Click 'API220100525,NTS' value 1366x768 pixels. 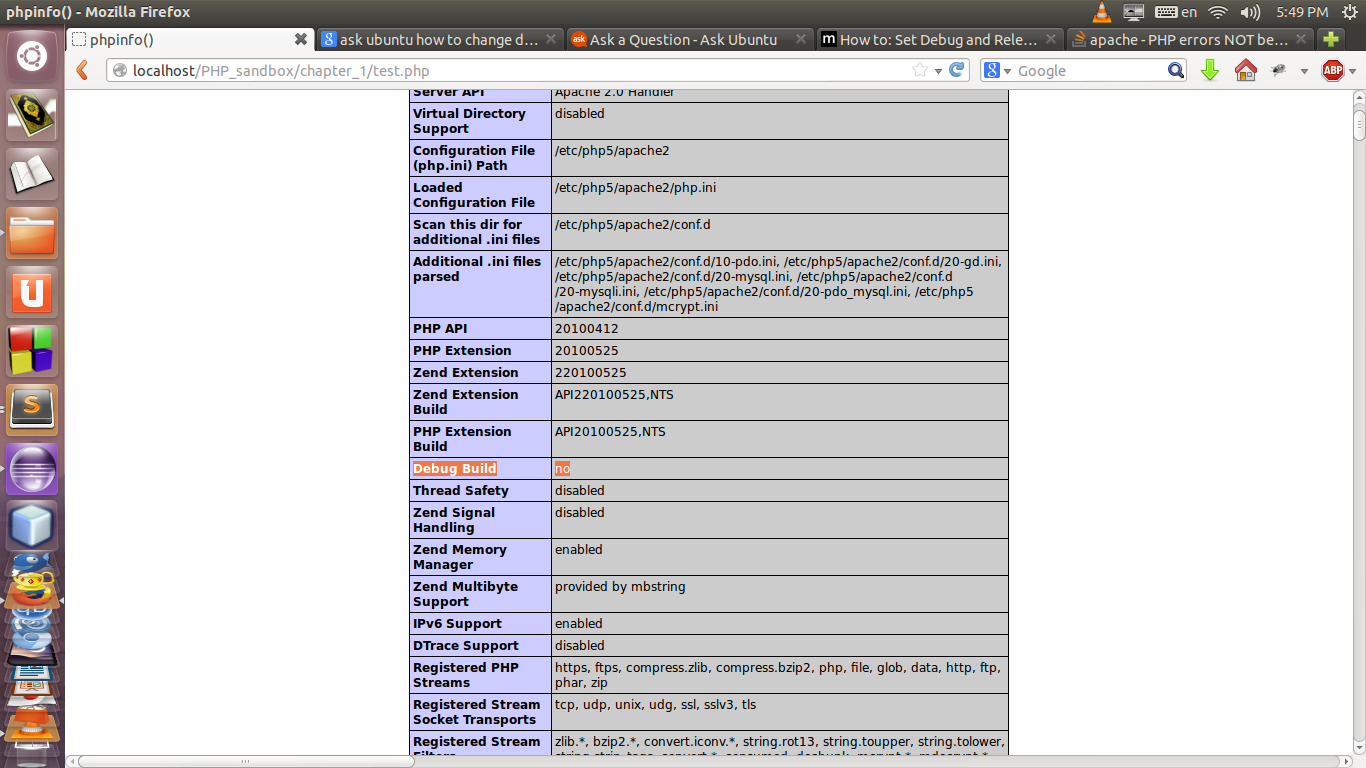pos(614,395)
